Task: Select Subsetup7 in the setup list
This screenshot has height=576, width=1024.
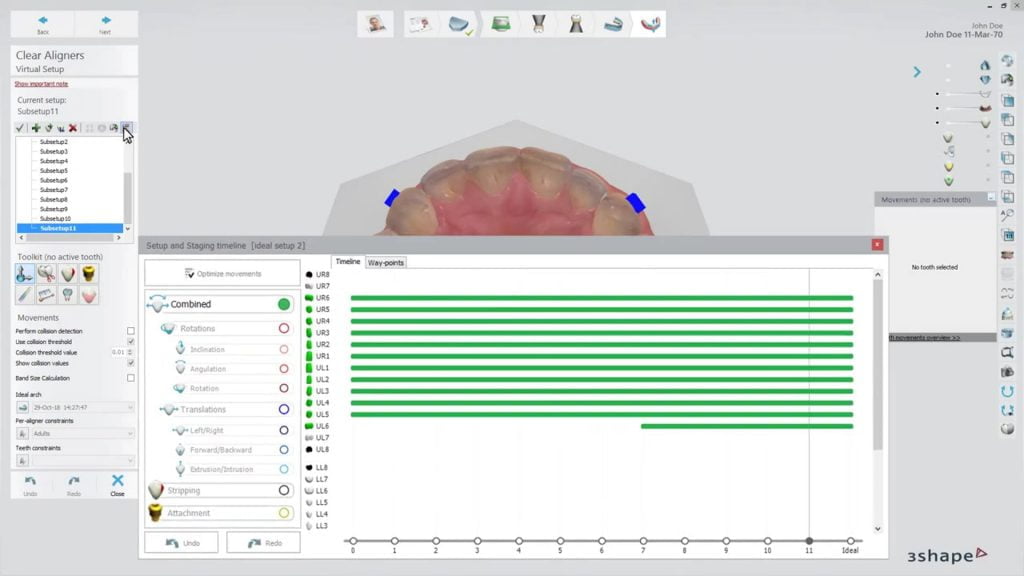Action: point(54,190)
